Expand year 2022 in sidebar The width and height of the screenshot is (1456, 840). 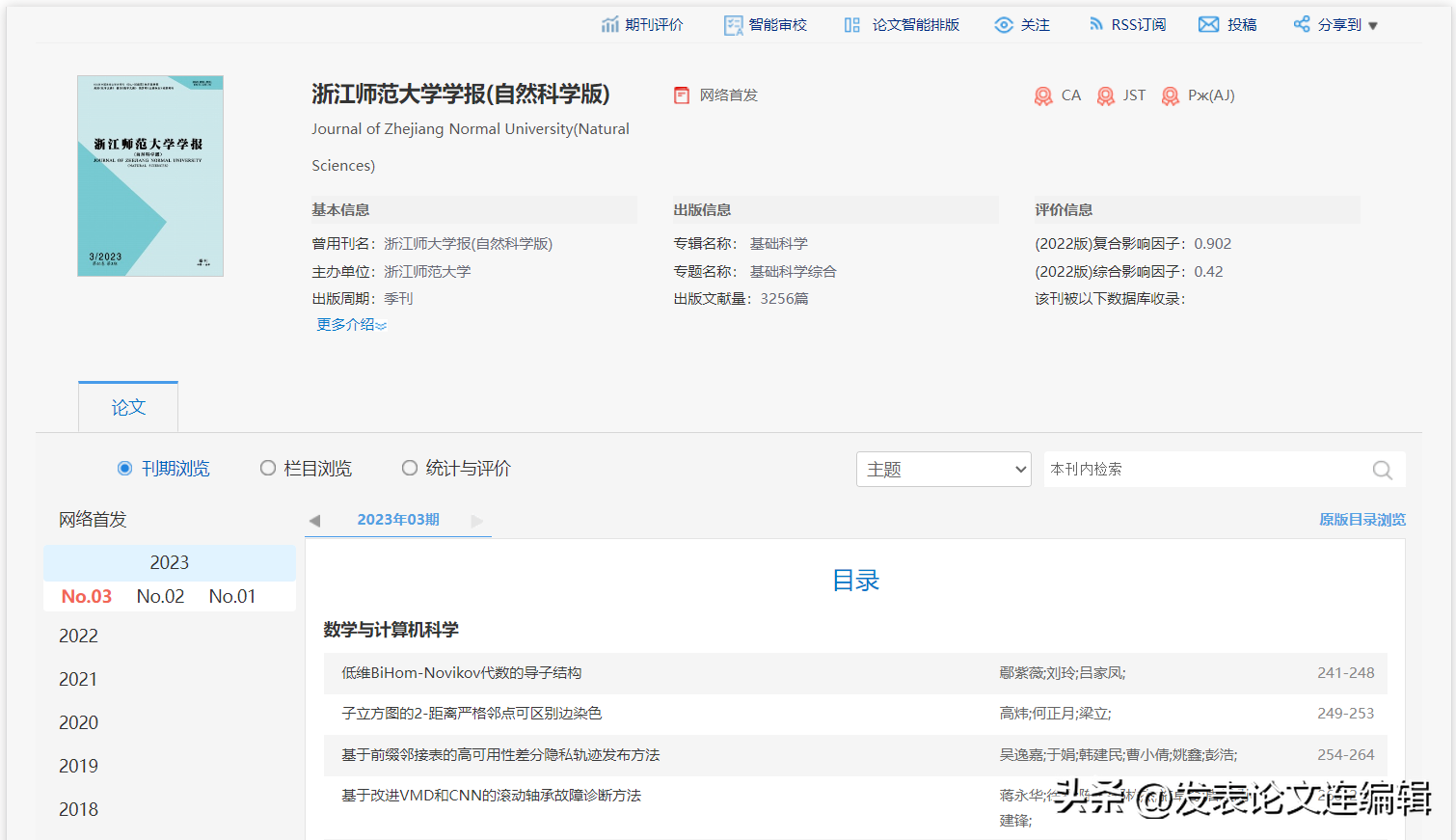point(78,636)
